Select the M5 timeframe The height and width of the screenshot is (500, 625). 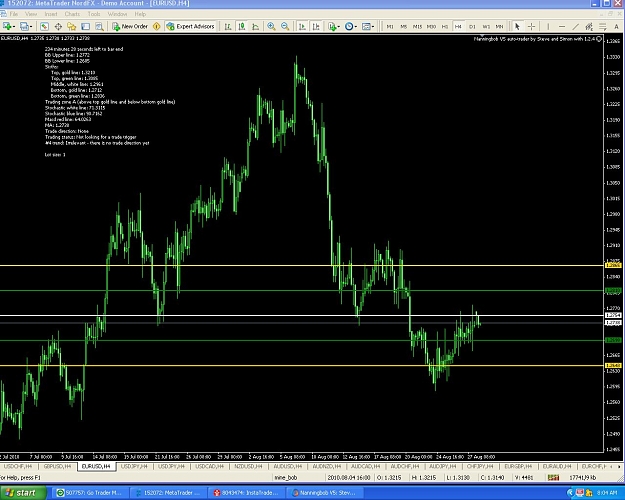coord(403,27)
